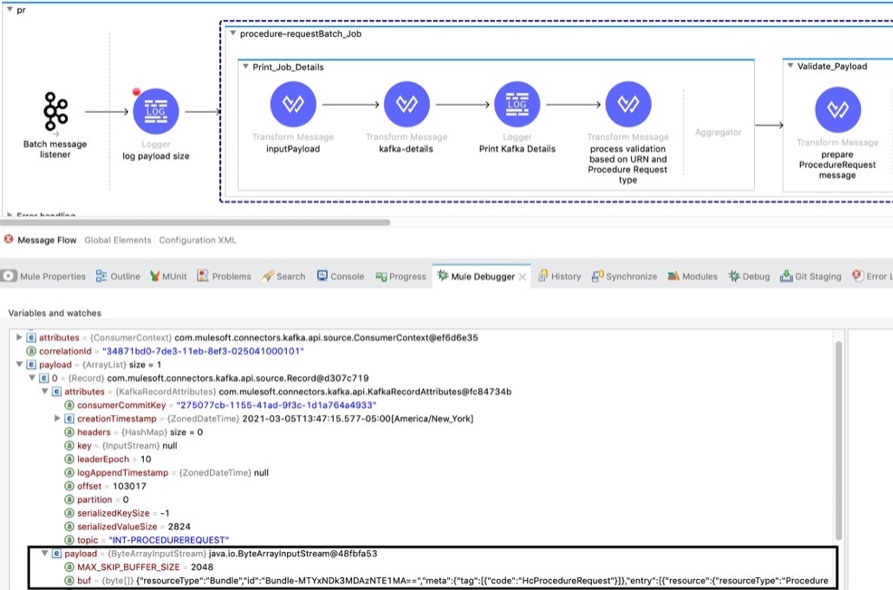
Task: Click the Kafka Batch message listener icon
Action: click(x=55, y=112)
